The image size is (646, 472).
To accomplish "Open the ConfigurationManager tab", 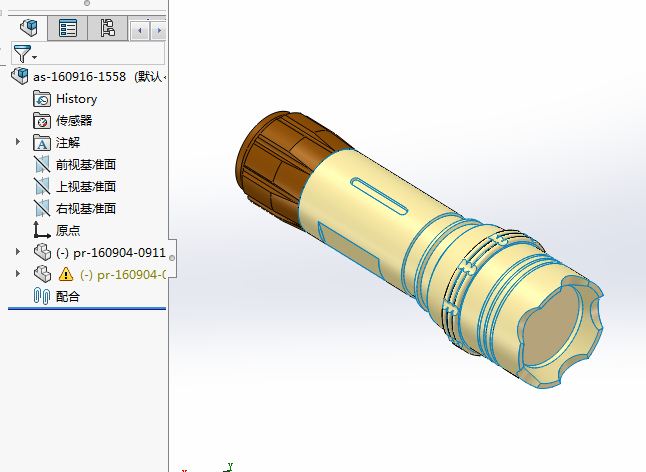I will (107, 28).
